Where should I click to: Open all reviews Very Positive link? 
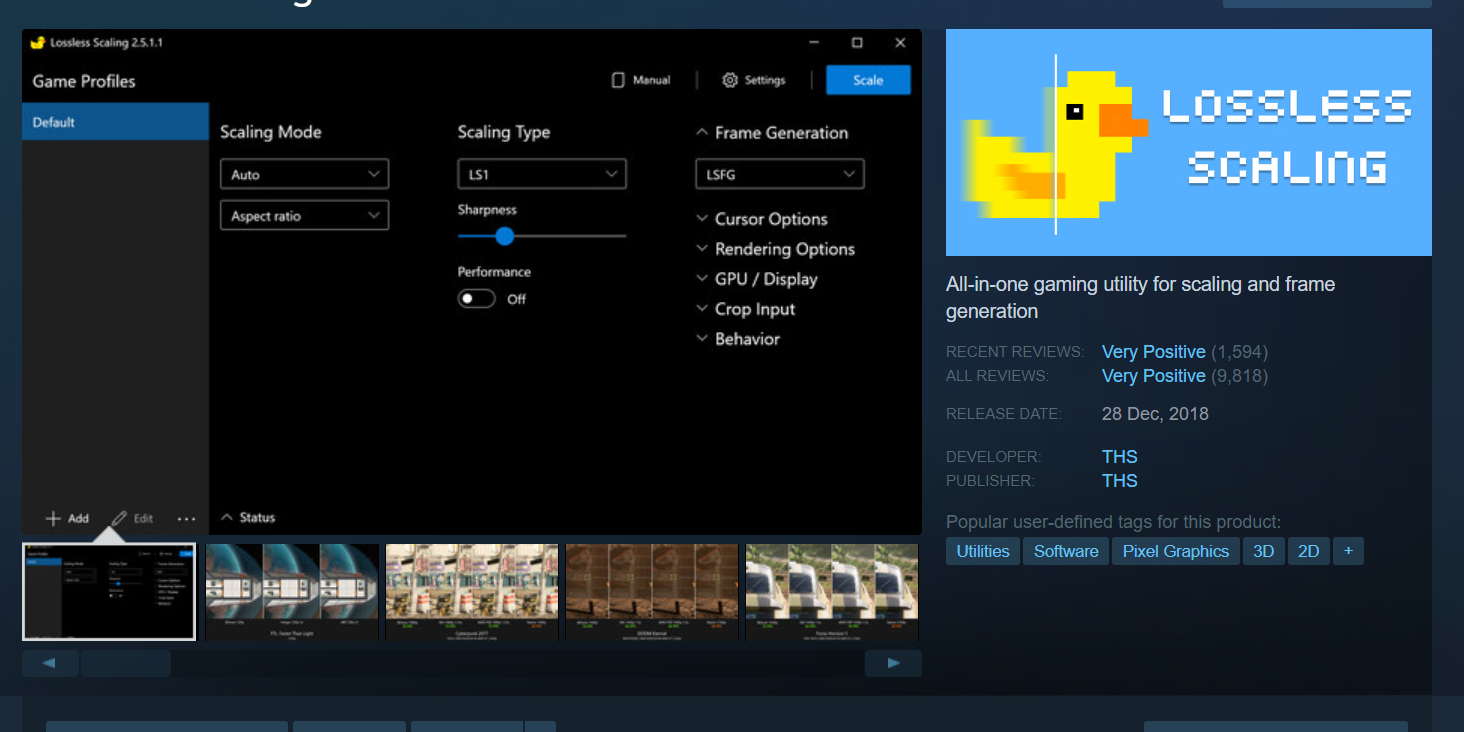tap(1153, 376)
